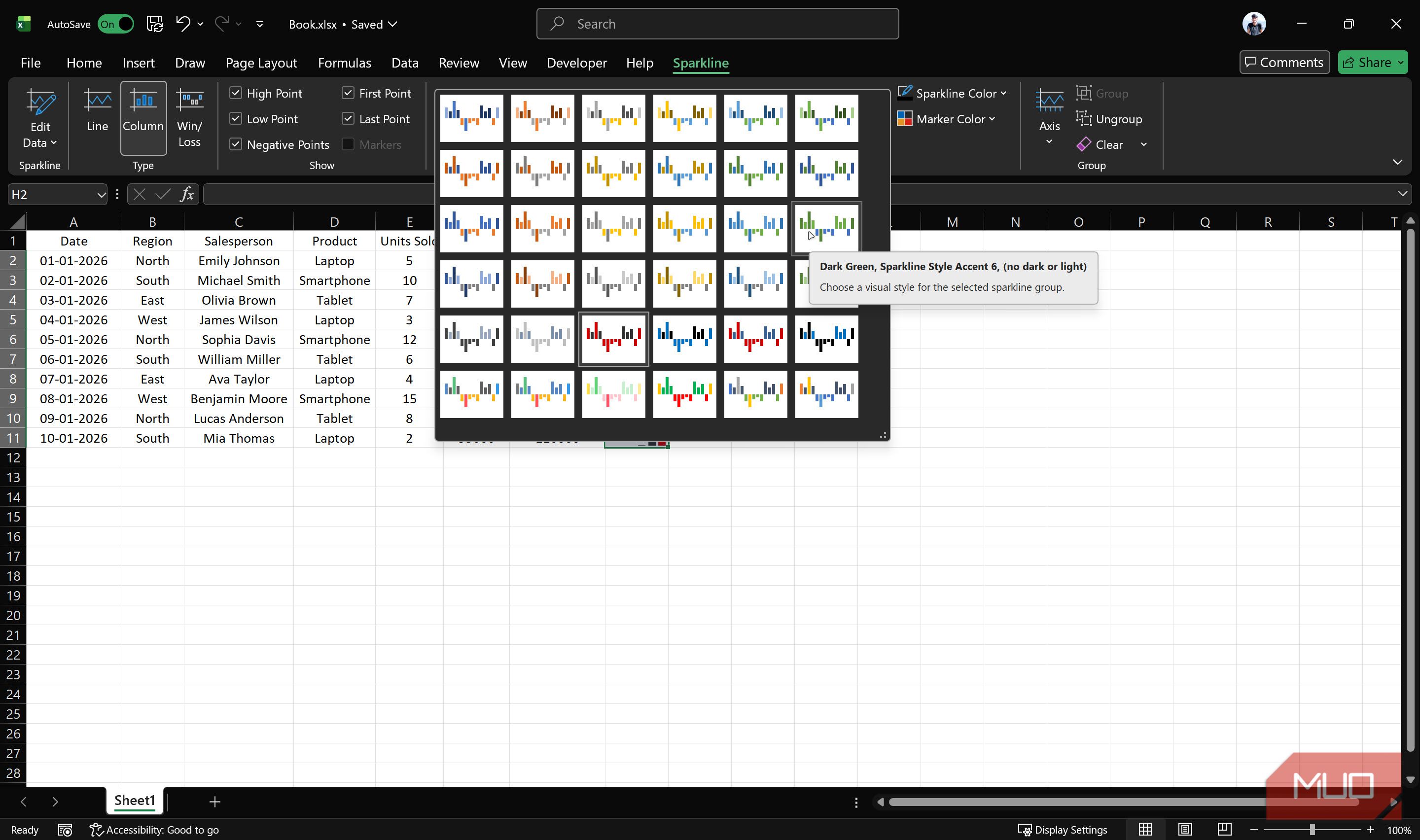
Task: Select the Column sparkline type
Action: coord(143,118)
